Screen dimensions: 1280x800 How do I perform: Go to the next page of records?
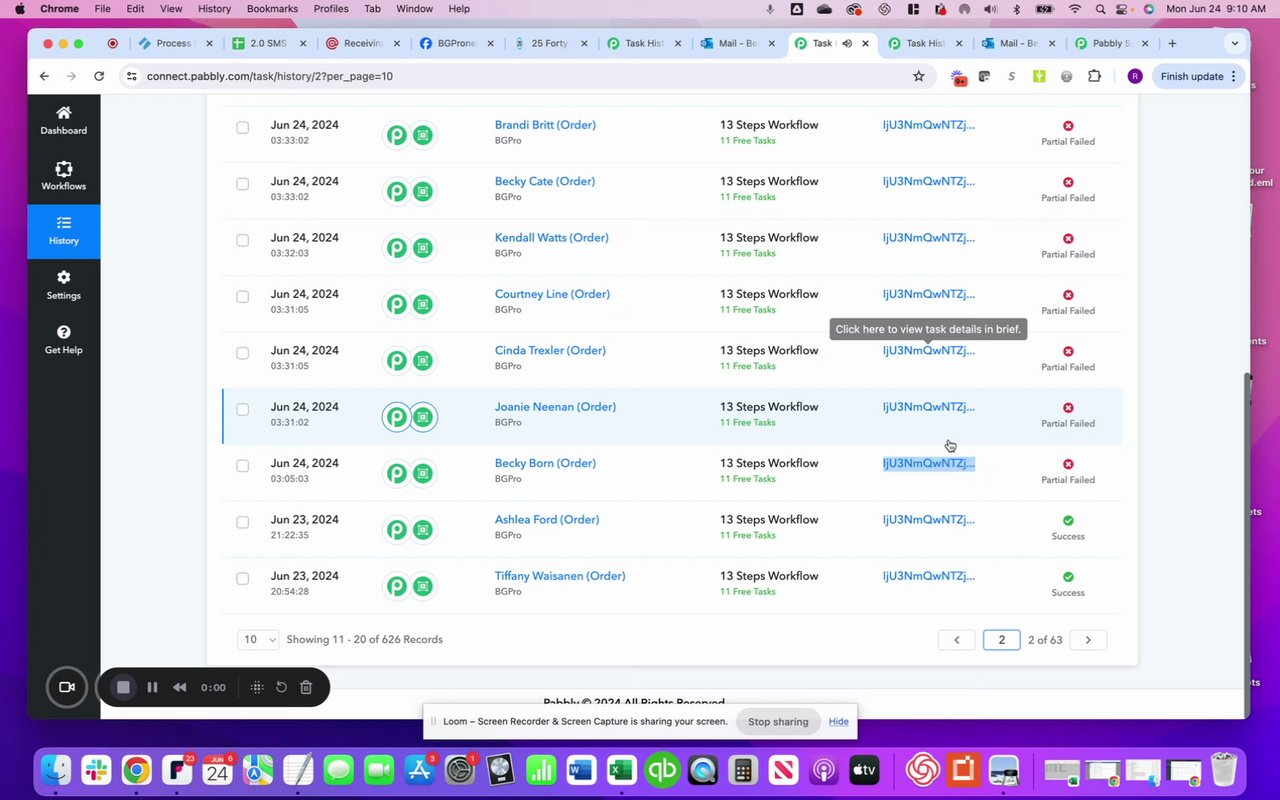point(1088,640)
